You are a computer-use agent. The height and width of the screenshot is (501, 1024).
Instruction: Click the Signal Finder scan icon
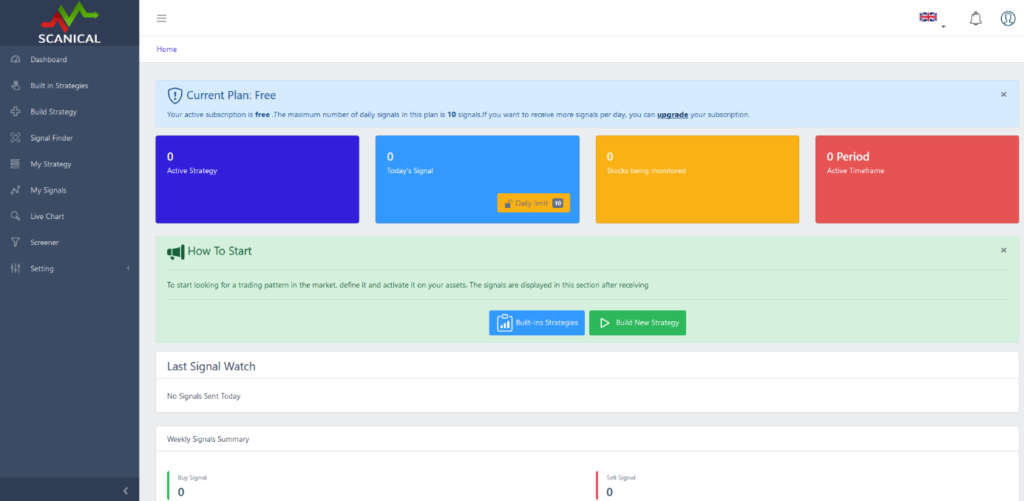pyautogui.click(x=16, y=138)
